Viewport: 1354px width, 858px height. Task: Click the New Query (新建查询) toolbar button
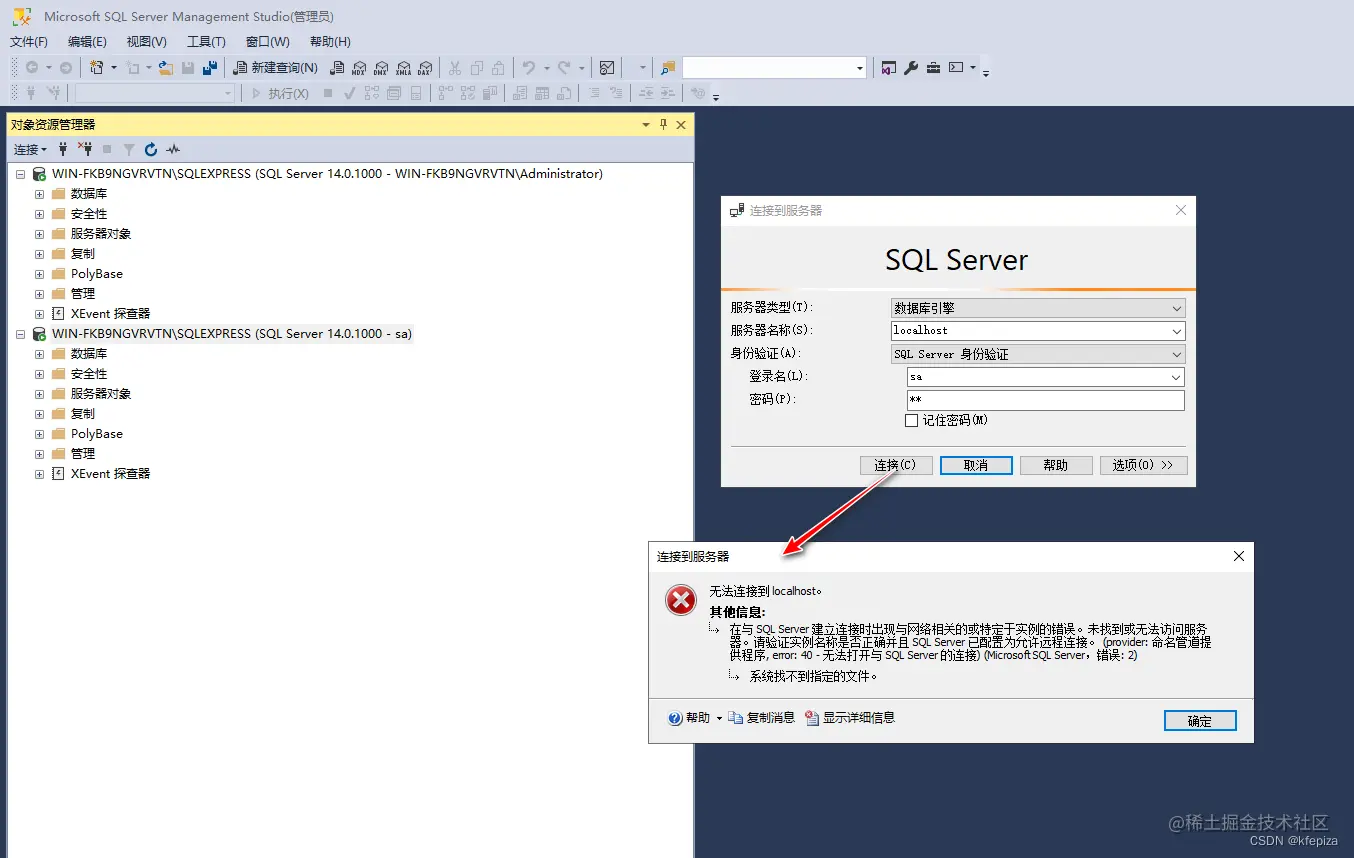(x=275, y=68)
